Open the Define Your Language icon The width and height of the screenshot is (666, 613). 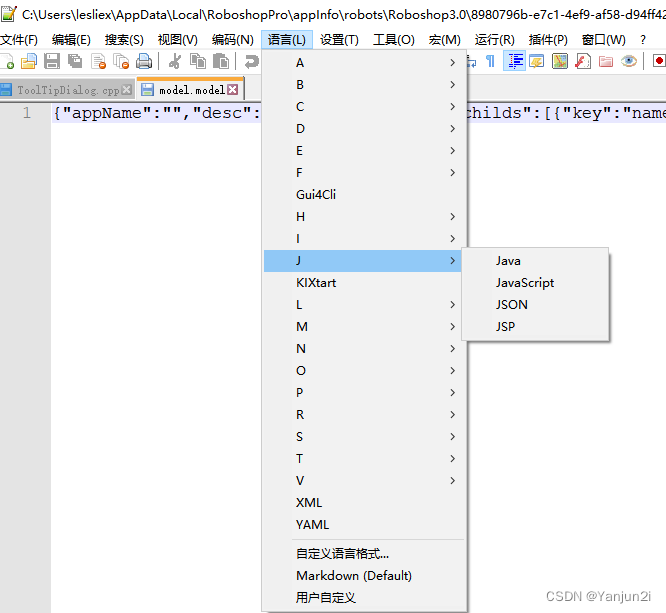click(x=537, y=61)
